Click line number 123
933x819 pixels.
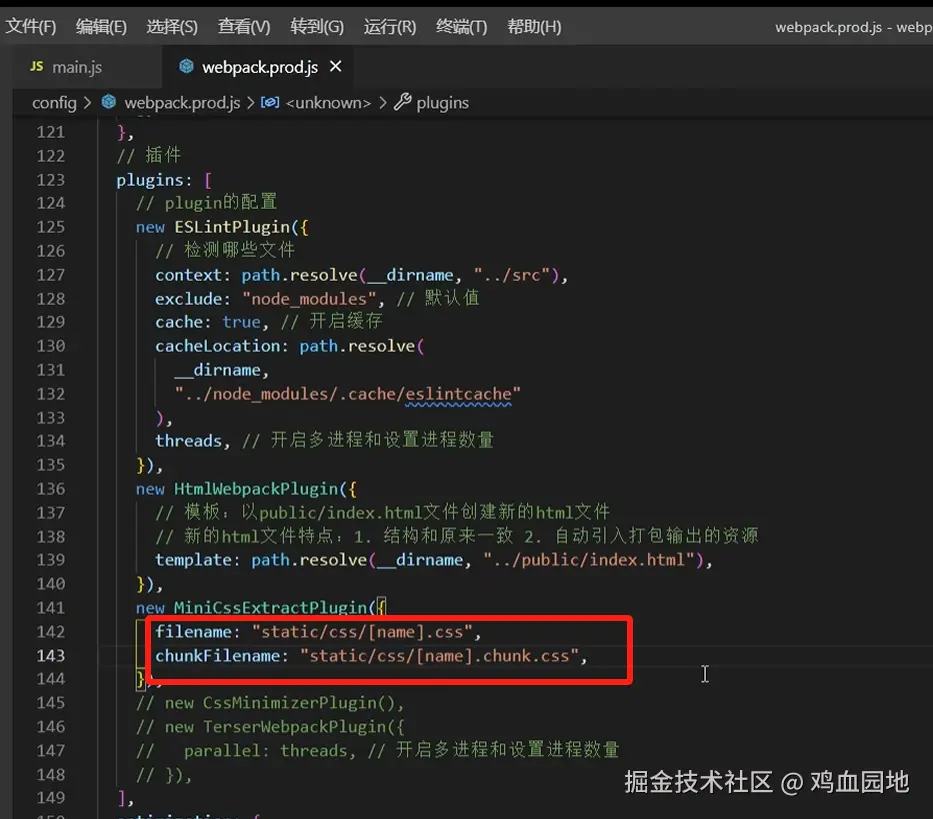click(51, 180)
